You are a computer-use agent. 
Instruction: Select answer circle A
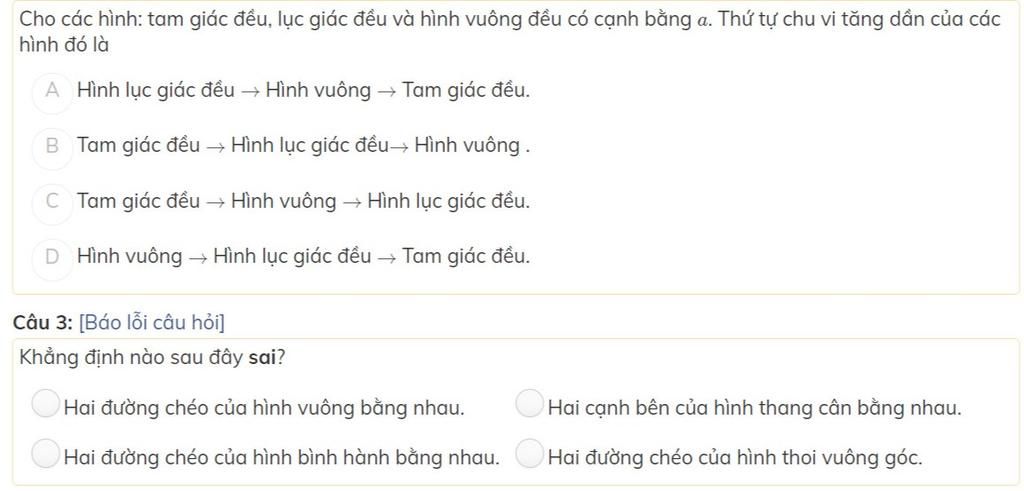[52, 91]
